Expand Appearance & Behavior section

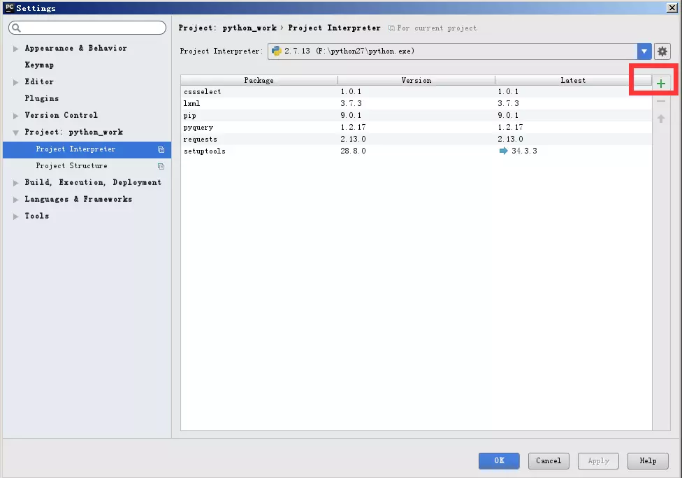click(15, 48)
